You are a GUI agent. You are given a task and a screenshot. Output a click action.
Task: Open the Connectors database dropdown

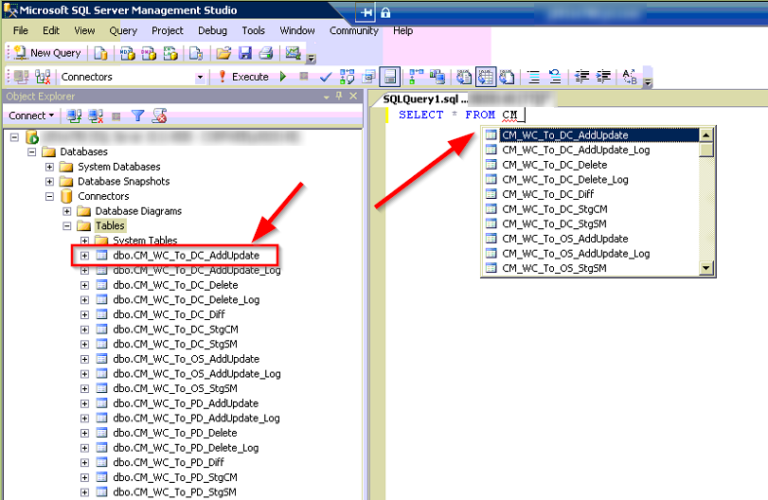coord(200,77)
